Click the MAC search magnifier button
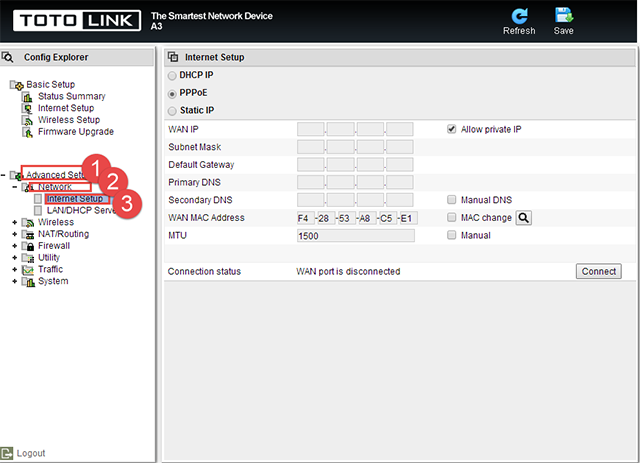This screenshot has width=640, height=463. (x=524, y=218)
